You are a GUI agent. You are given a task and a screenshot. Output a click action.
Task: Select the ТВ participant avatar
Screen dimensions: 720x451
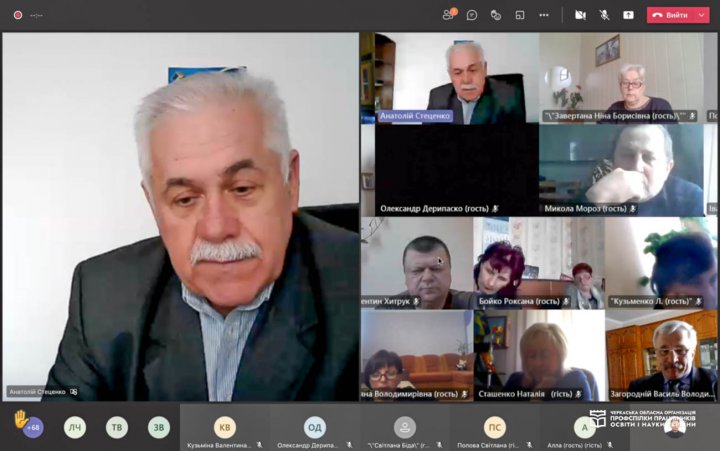coord(117,427)
